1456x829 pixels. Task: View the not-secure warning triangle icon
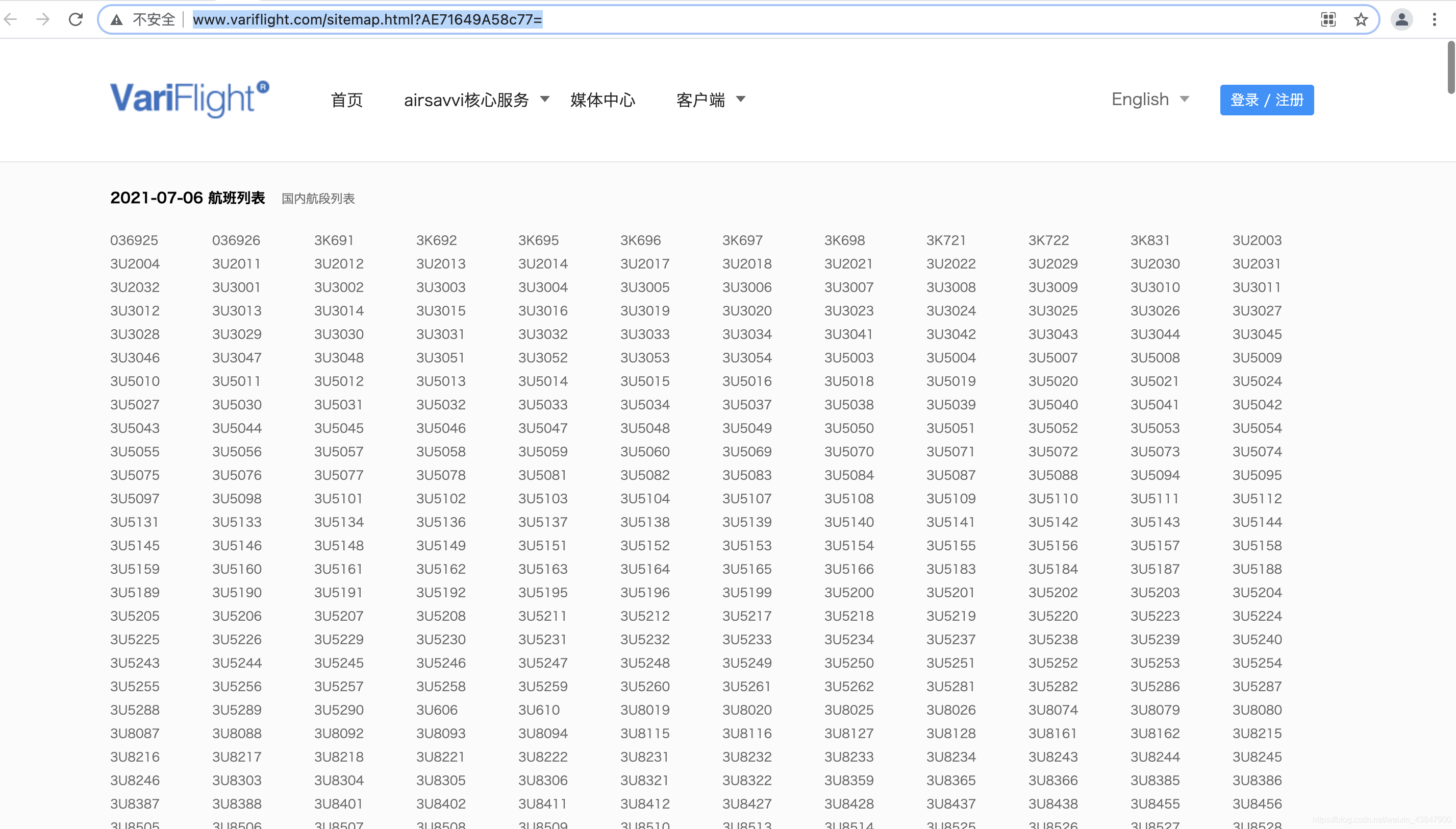[x=117, y=20]
